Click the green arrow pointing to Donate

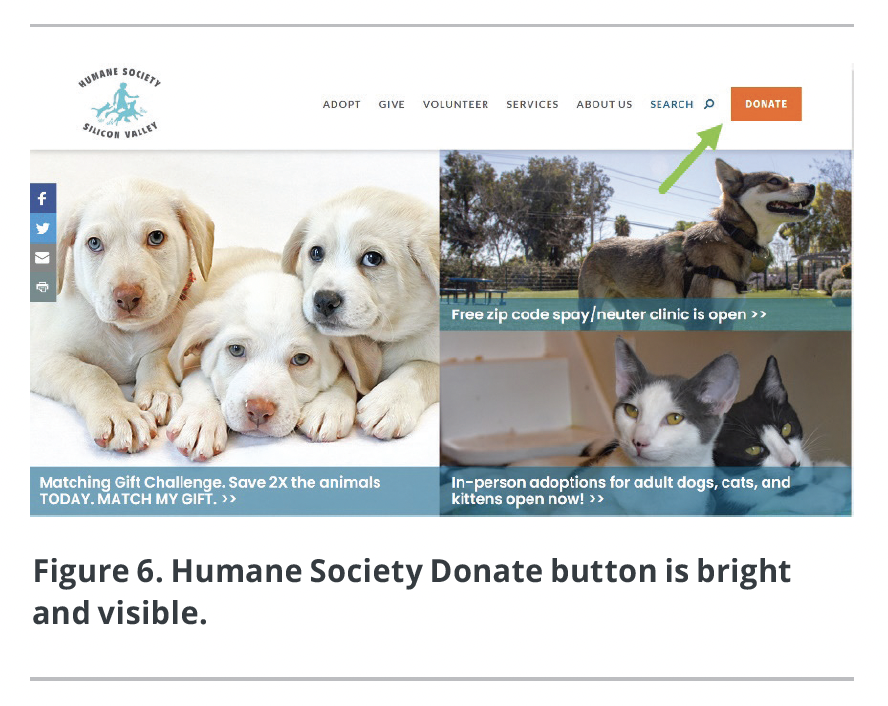(x=691, y=159)
